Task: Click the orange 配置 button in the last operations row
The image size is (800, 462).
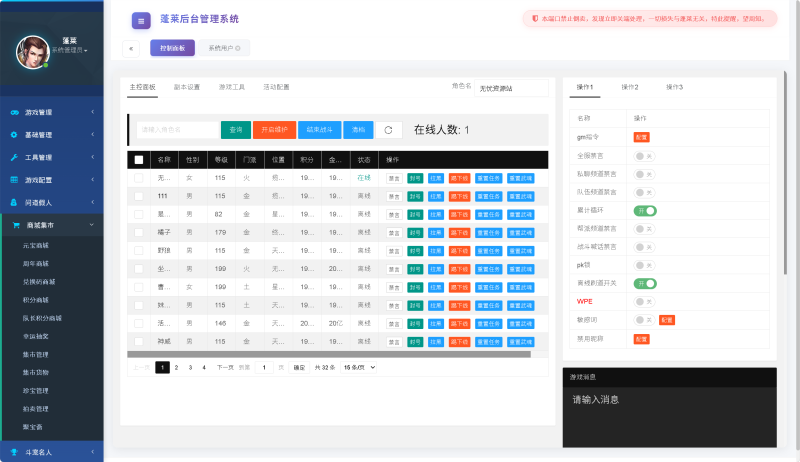Action: click(641, 339)
